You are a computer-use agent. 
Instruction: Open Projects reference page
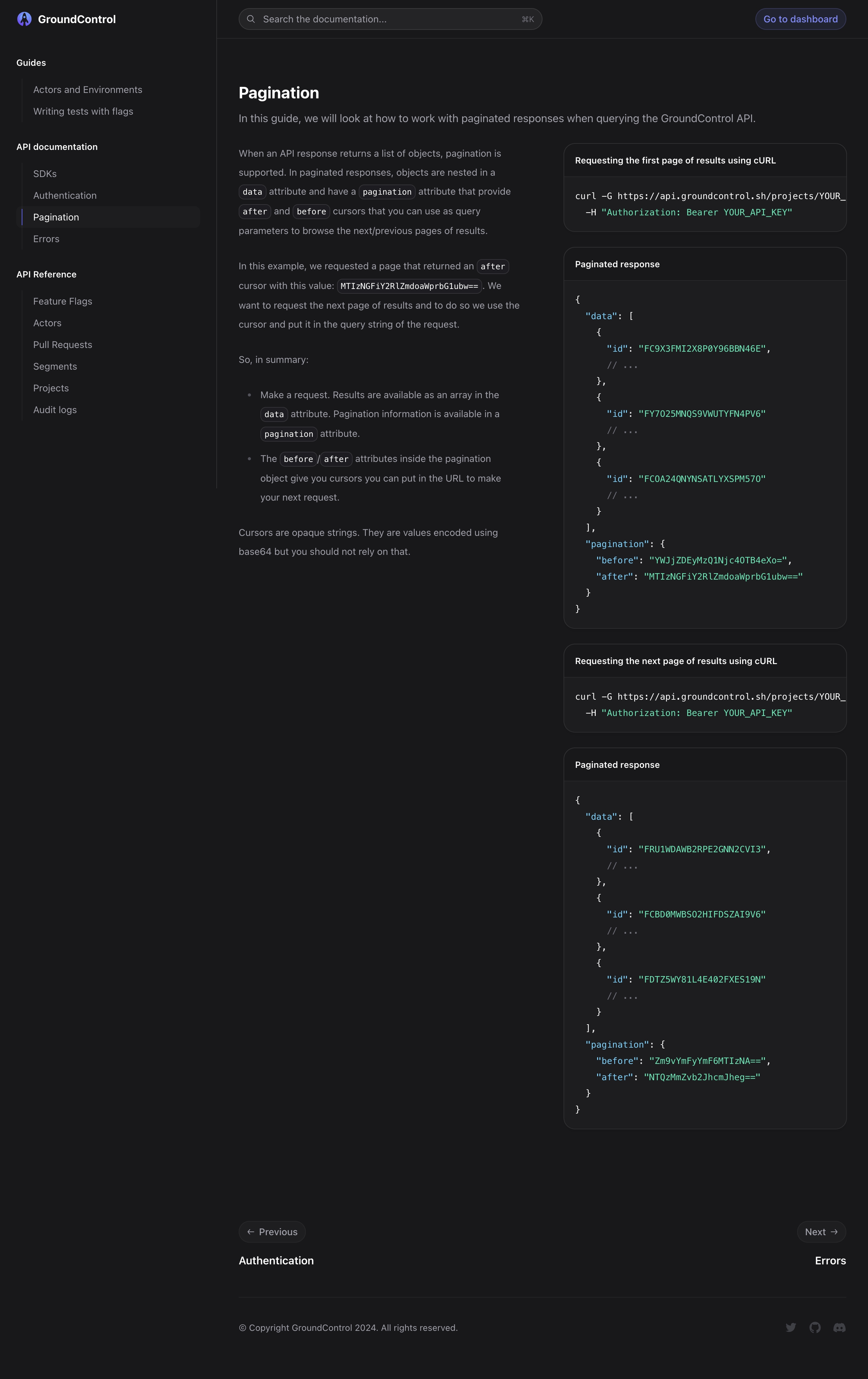[x=51, y=389]
